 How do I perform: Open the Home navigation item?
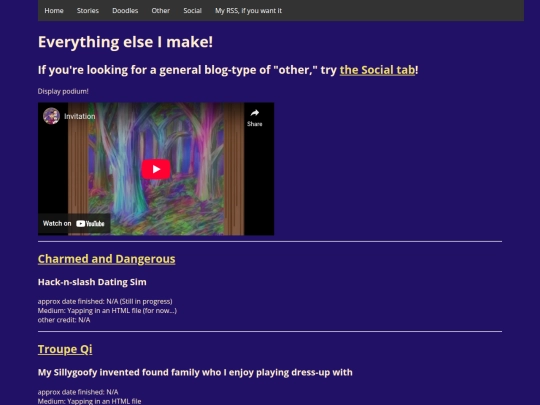[54, 11]
